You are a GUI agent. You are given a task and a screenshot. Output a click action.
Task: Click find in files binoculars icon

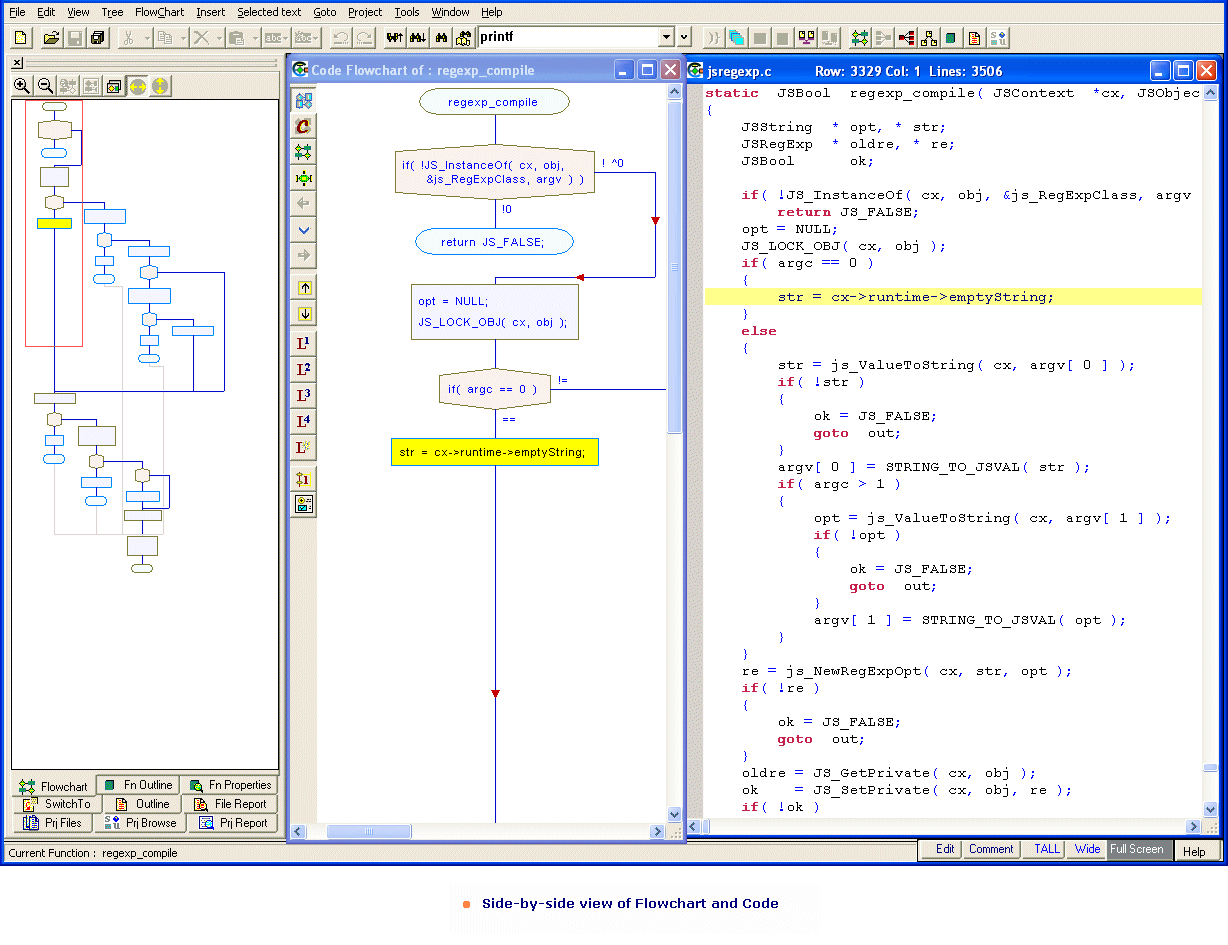pyautogui.click(x=464, y=38)
